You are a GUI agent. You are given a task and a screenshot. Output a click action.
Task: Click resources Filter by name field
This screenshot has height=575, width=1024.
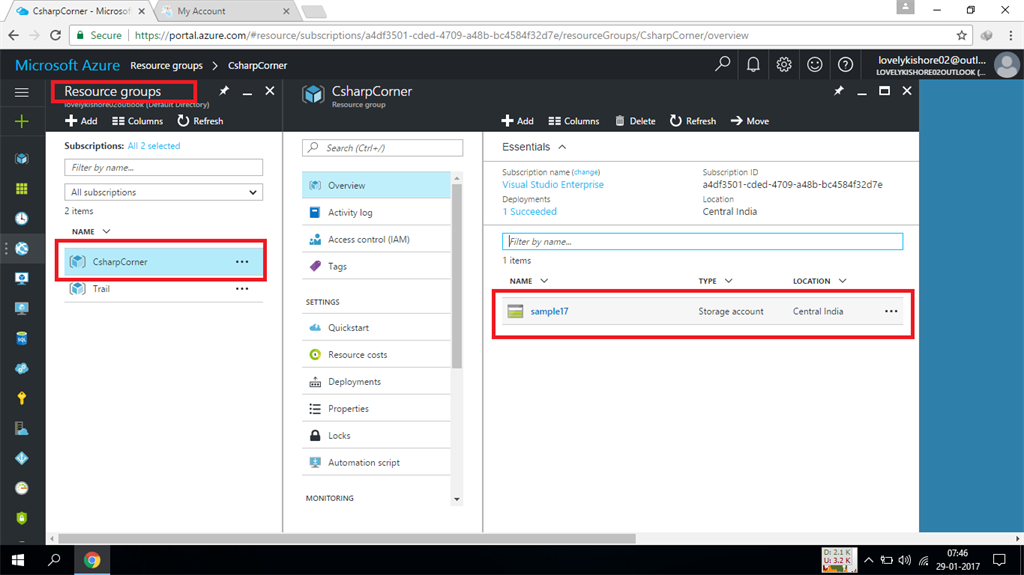click(x=702, y=242)
